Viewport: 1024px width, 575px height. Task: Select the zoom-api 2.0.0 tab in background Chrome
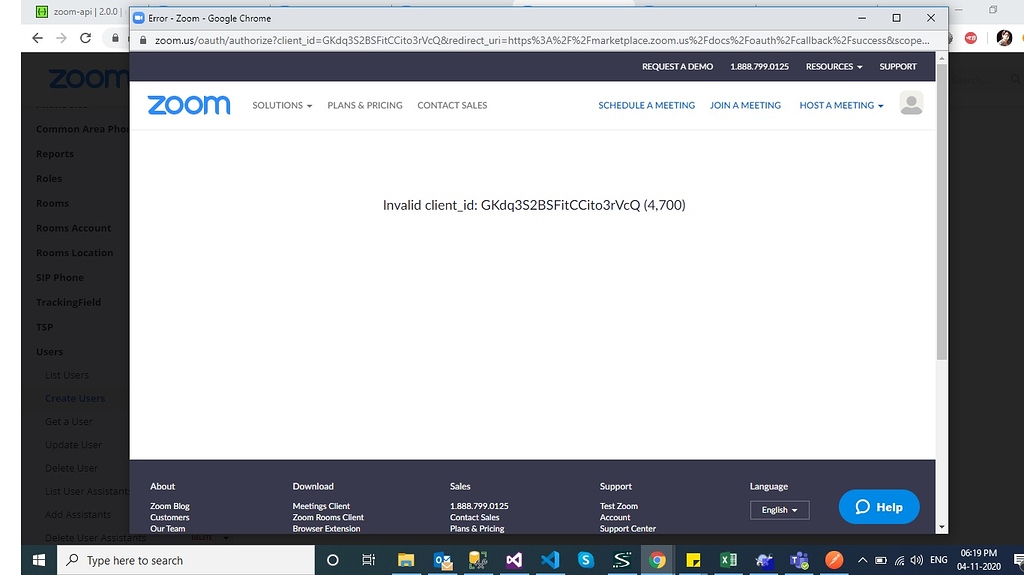coord(78,11)
